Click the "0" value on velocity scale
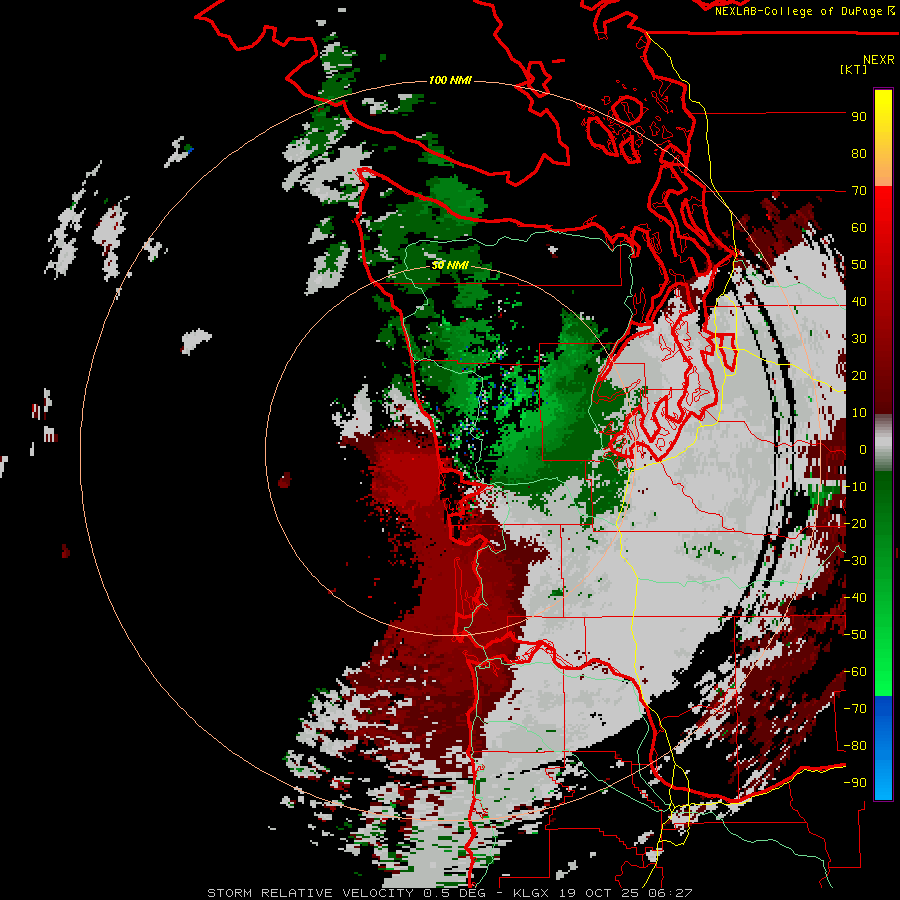 point(863,450)
